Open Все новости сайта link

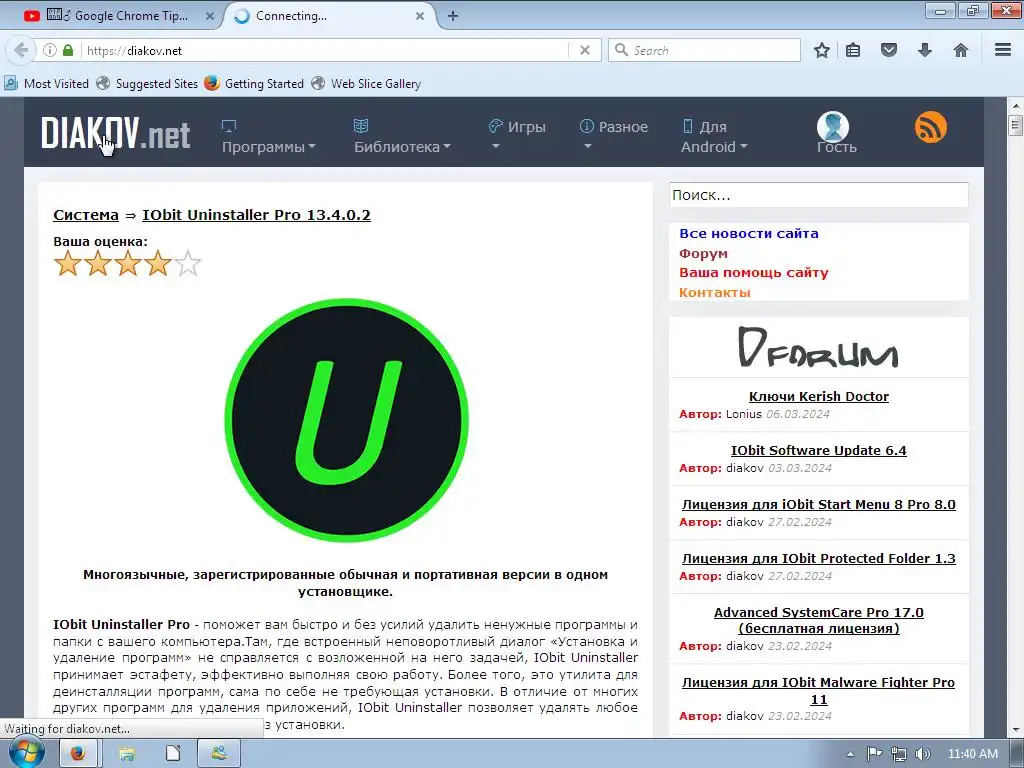click(748, 233)
